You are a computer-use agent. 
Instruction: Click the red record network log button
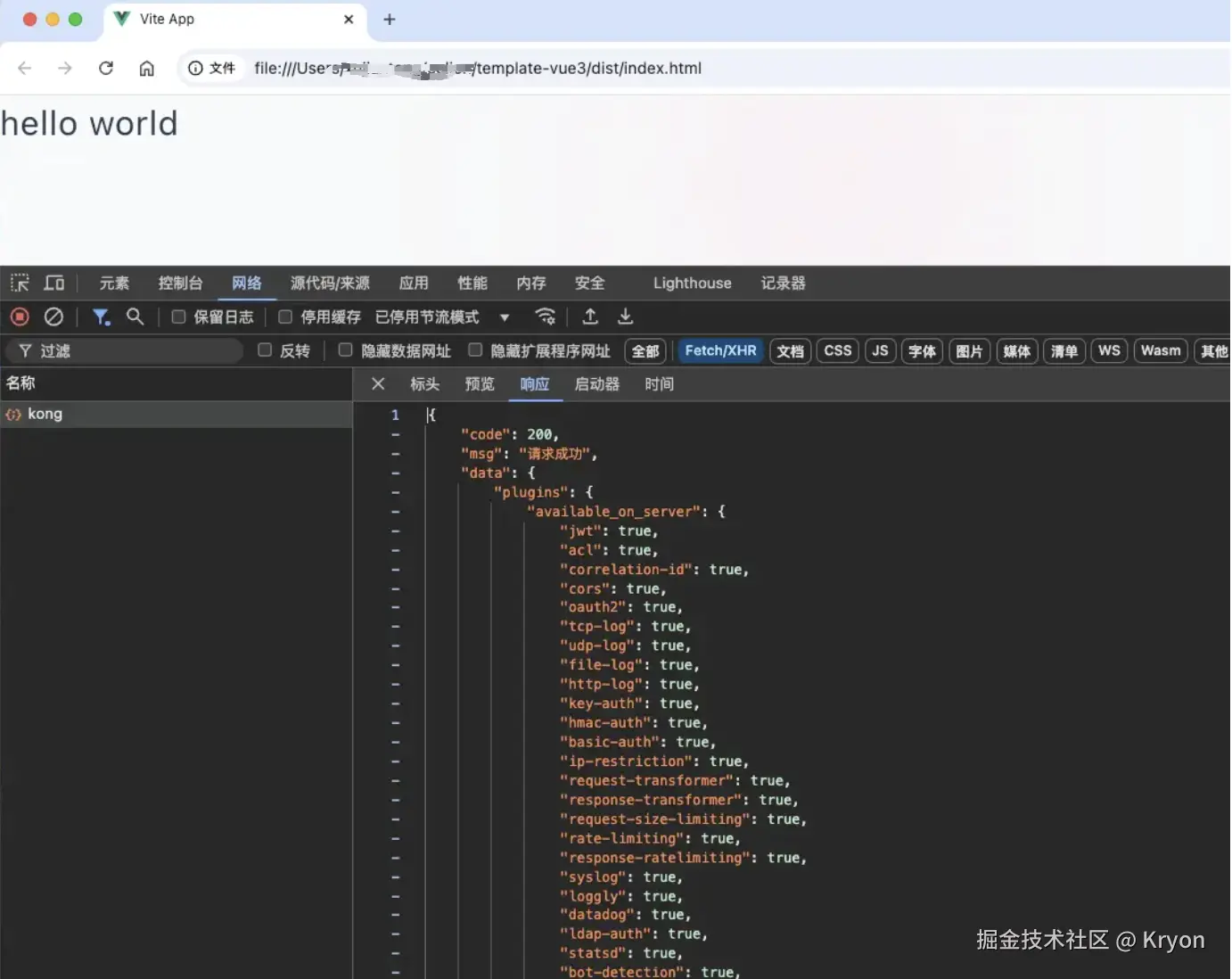pos(20,317)
